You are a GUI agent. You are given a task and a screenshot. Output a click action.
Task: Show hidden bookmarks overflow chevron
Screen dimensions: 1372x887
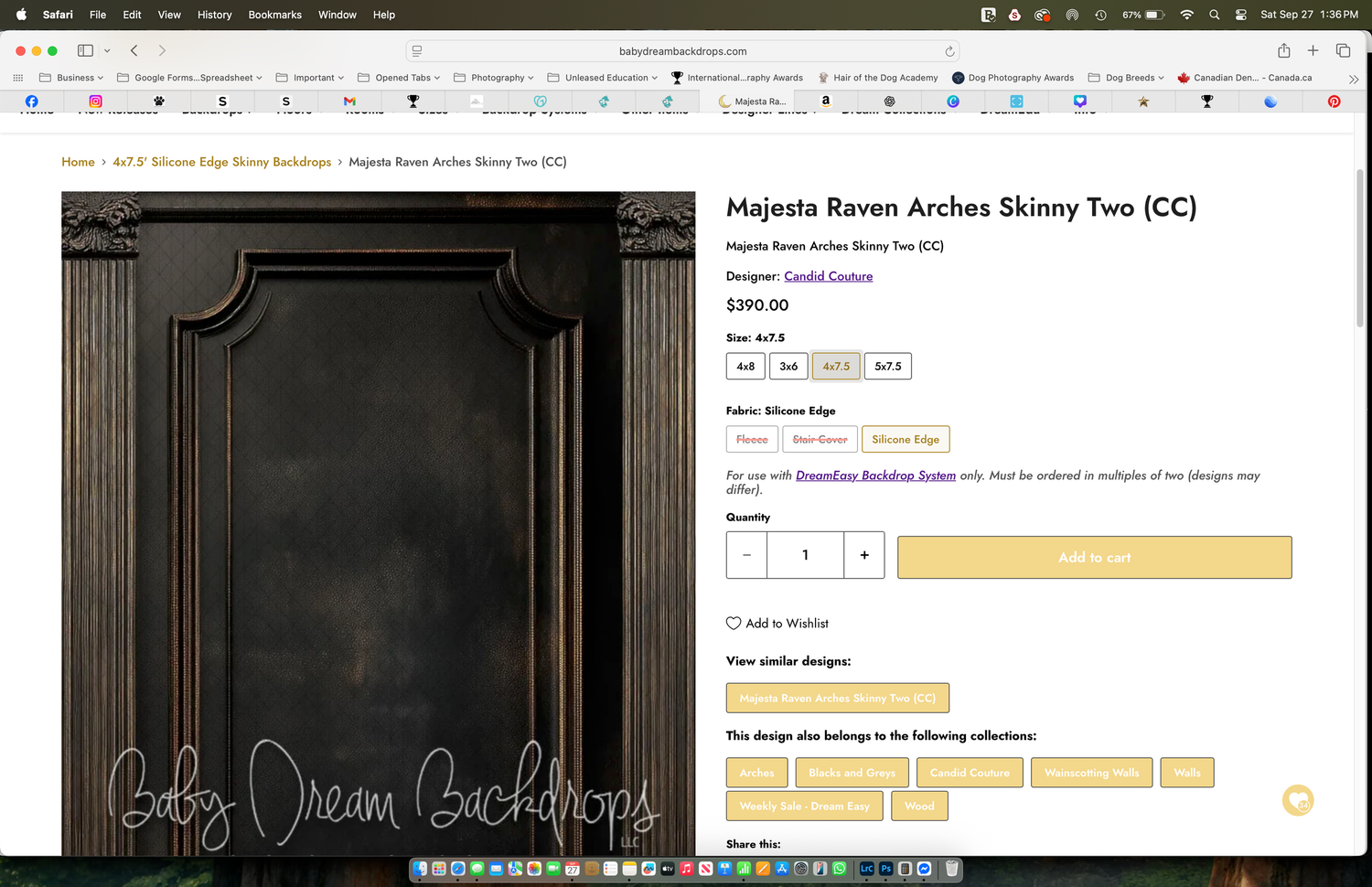(1354, 79)
